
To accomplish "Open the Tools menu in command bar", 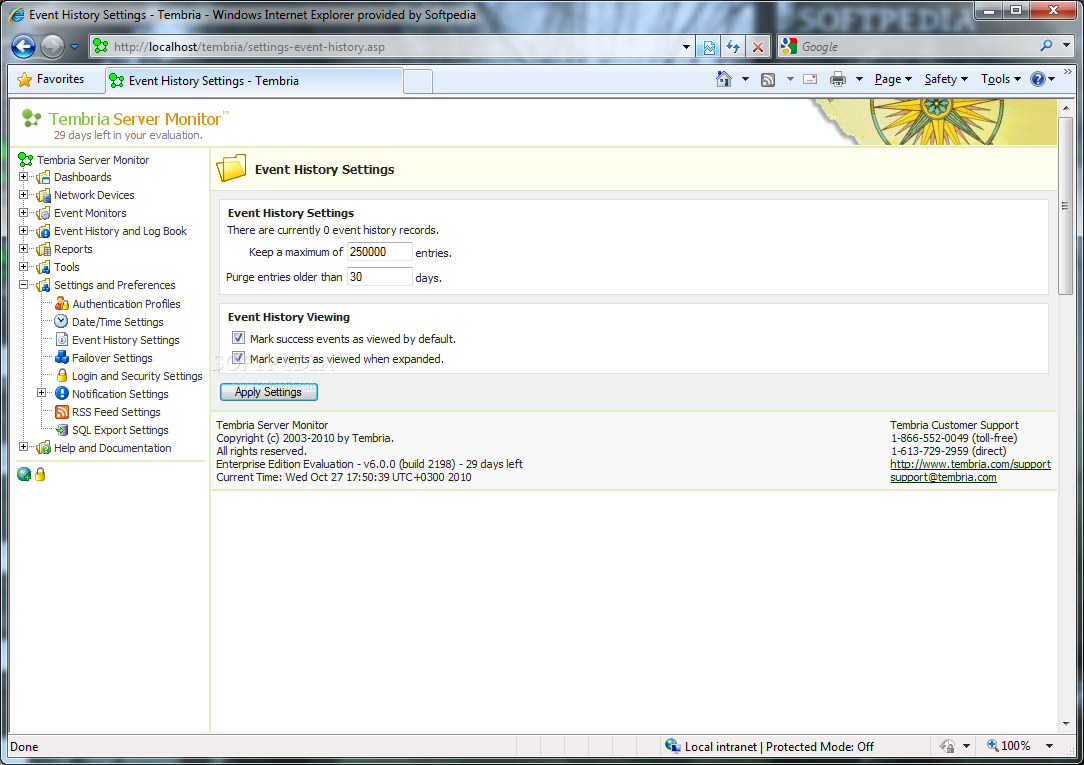I will (1000, 79).
